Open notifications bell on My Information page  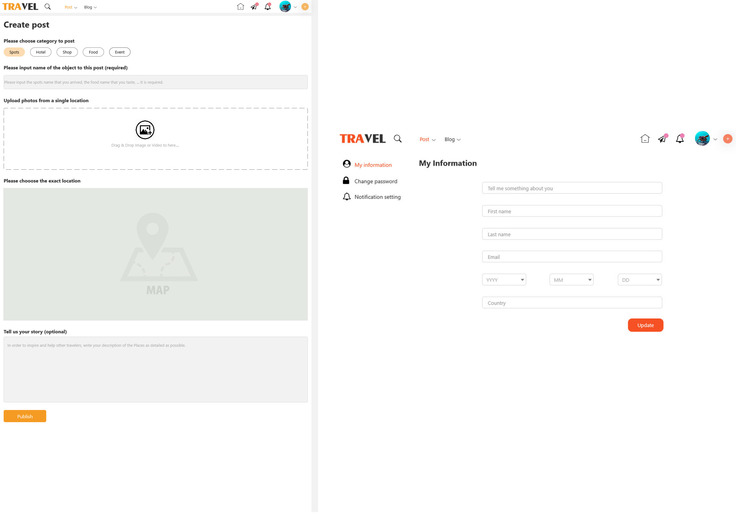tap(680, 139)
